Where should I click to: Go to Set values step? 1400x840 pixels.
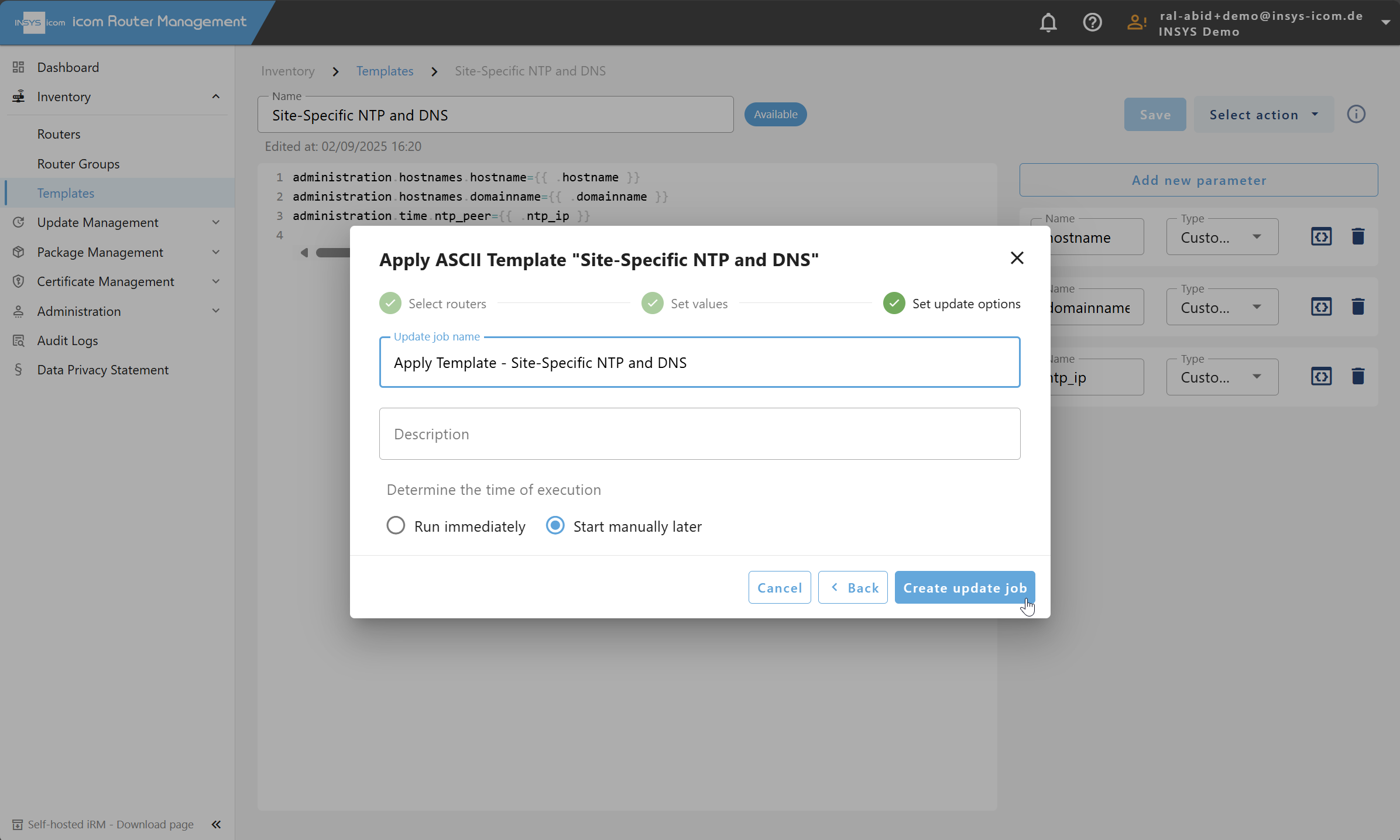click(x=685, y=303)
